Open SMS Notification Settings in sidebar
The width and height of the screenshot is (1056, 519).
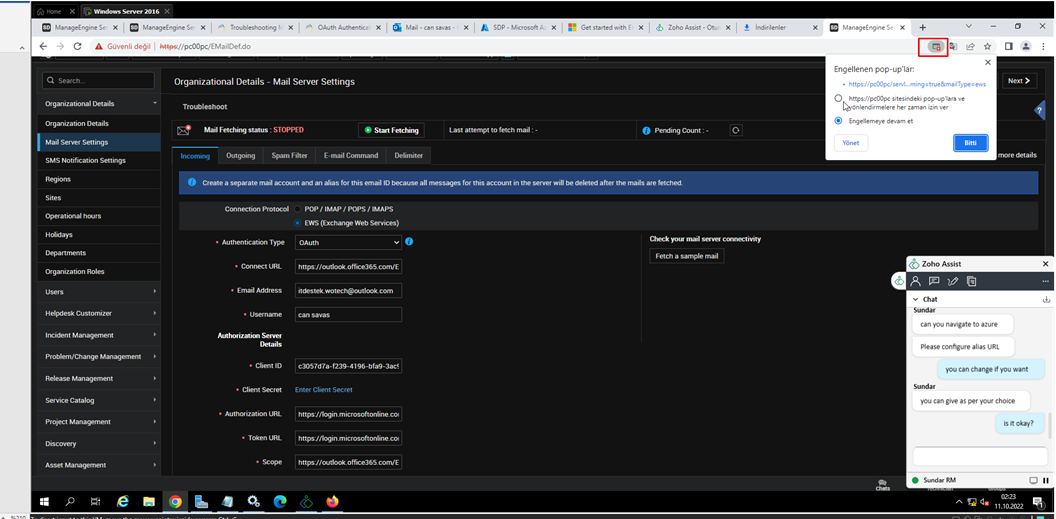99,160
